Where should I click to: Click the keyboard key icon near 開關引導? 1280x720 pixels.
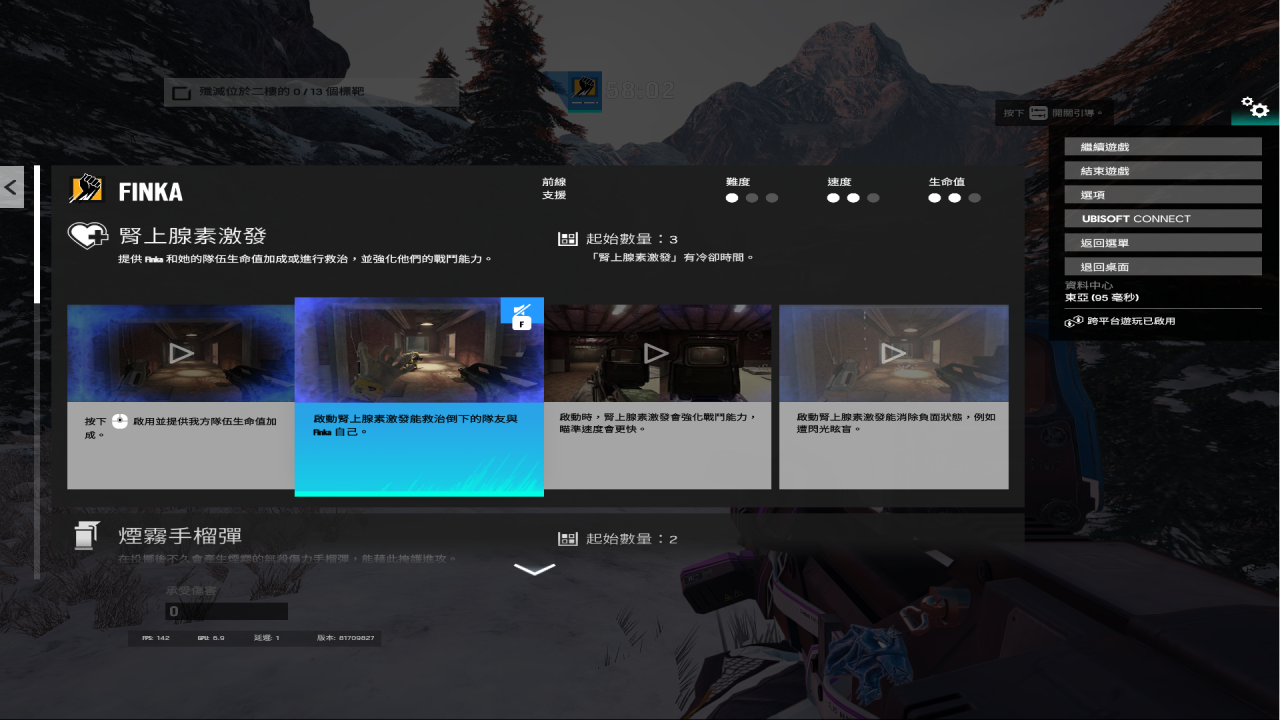coord(1038,113)
